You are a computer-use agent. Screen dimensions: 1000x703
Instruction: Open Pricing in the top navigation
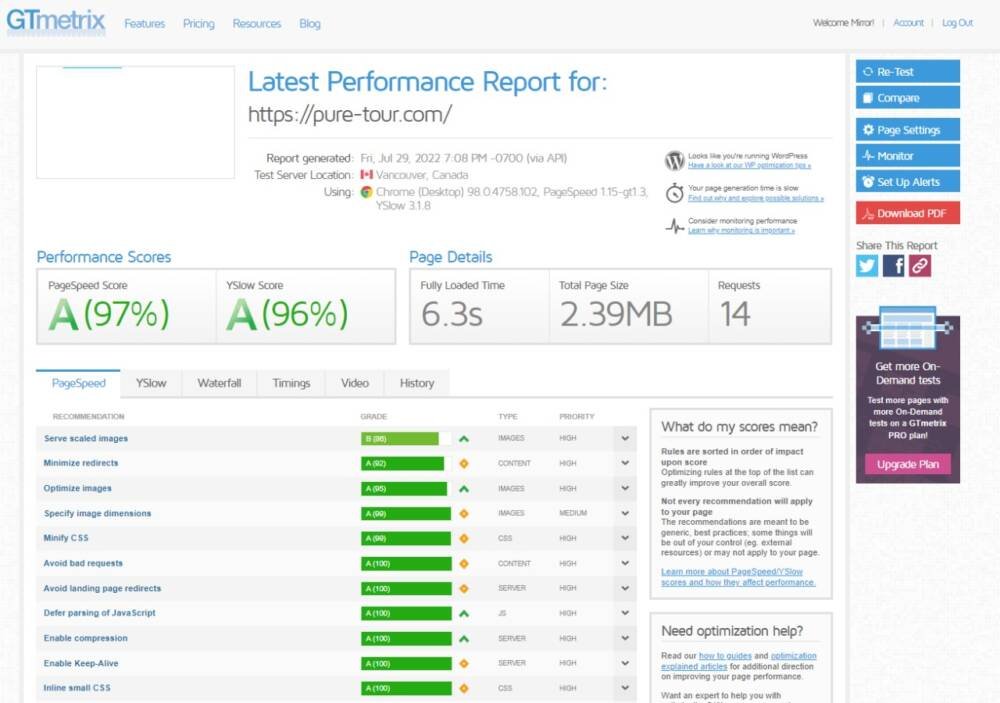pyautogui.click(x=198, y=23)
